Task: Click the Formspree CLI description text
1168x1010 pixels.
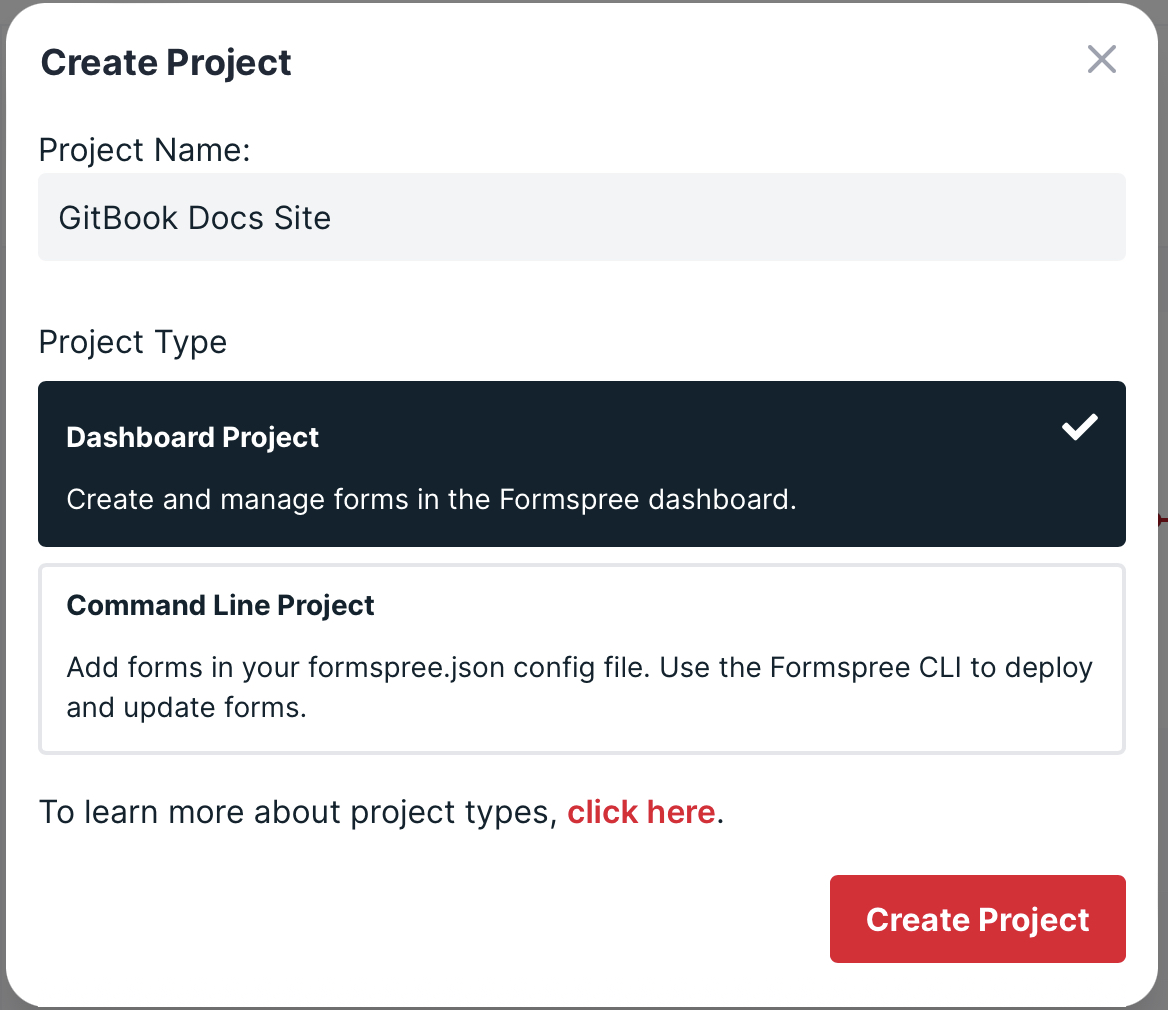Action: [x=579, y=687]
